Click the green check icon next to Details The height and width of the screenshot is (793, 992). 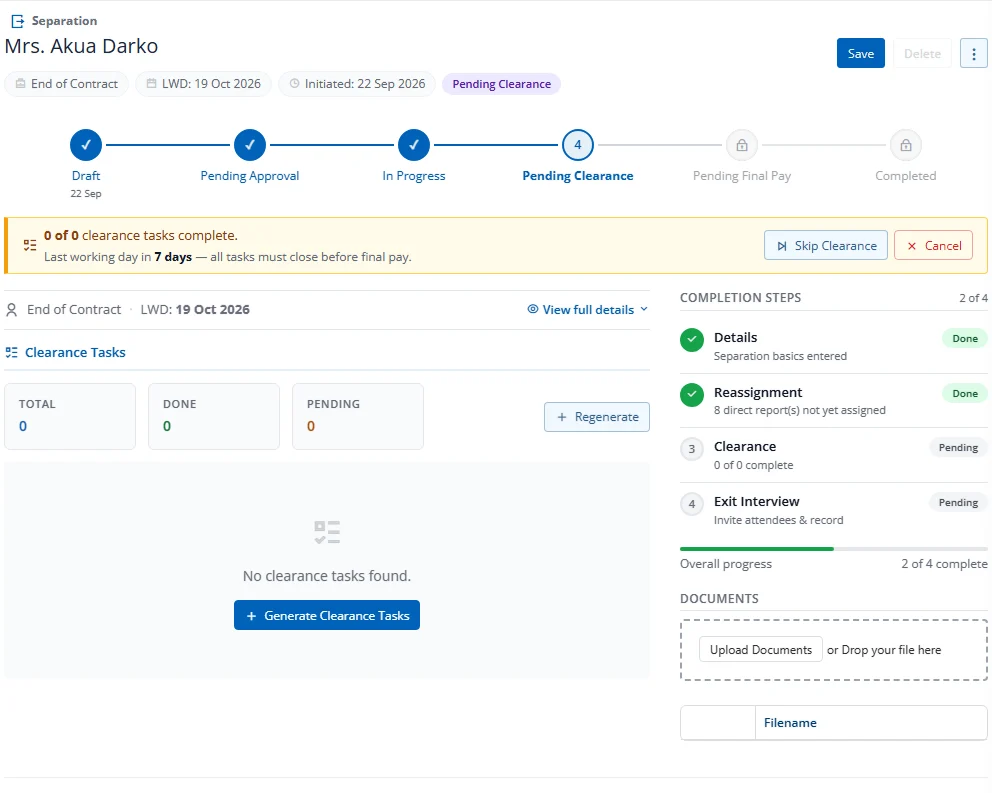click(x=692, y=340)
